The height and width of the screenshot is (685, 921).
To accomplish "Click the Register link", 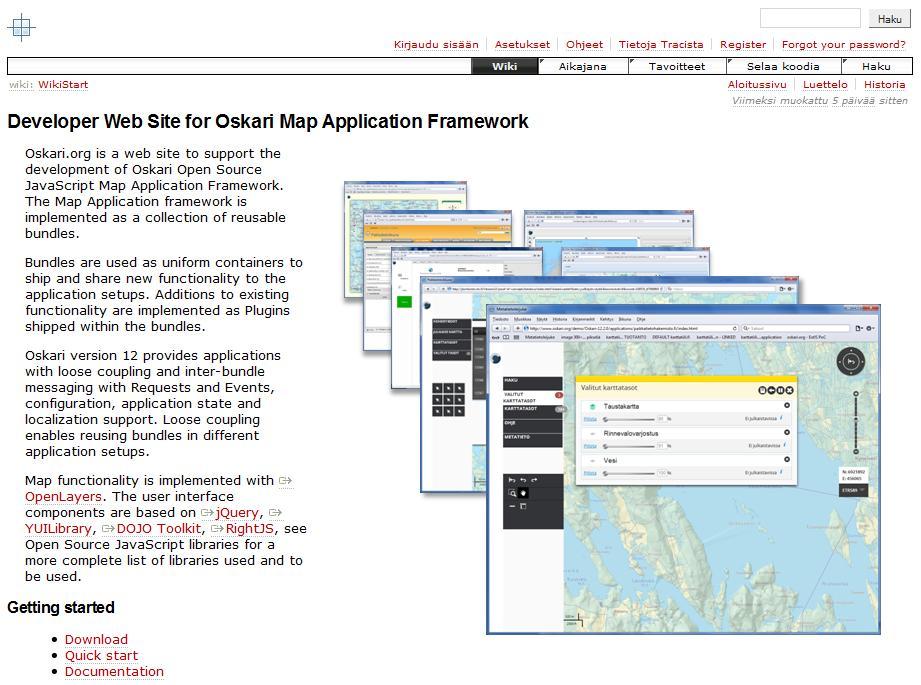I will click(x=743, y=45).
